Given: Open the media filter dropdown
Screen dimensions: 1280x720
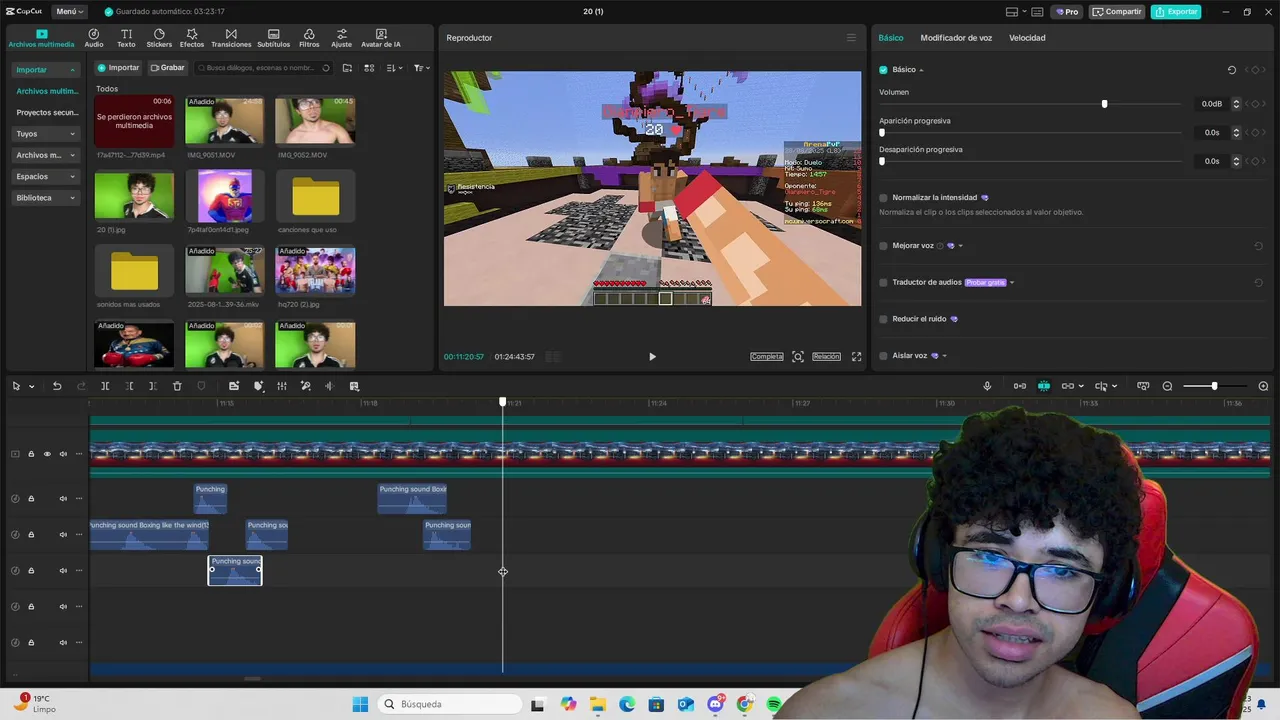Looking at the screenshot, I should coord(422,68).
